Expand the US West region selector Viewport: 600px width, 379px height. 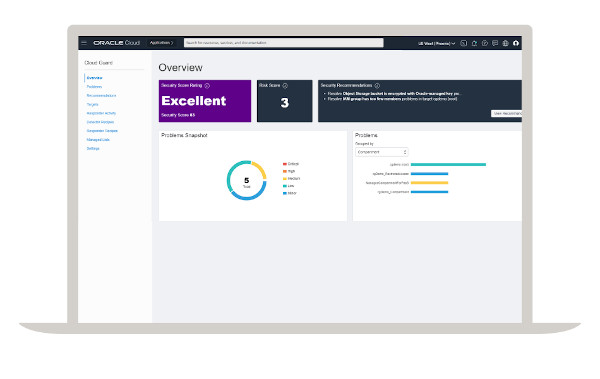[437, 43]
